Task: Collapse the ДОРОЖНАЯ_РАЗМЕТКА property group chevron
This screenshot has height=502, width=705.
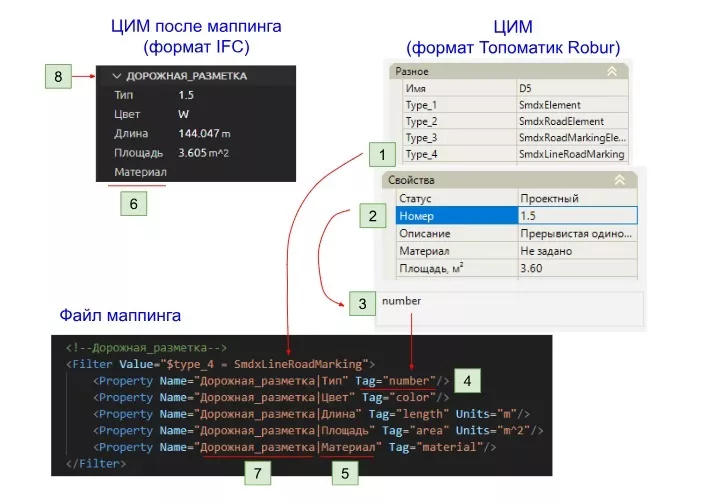Action: (117, 75)
